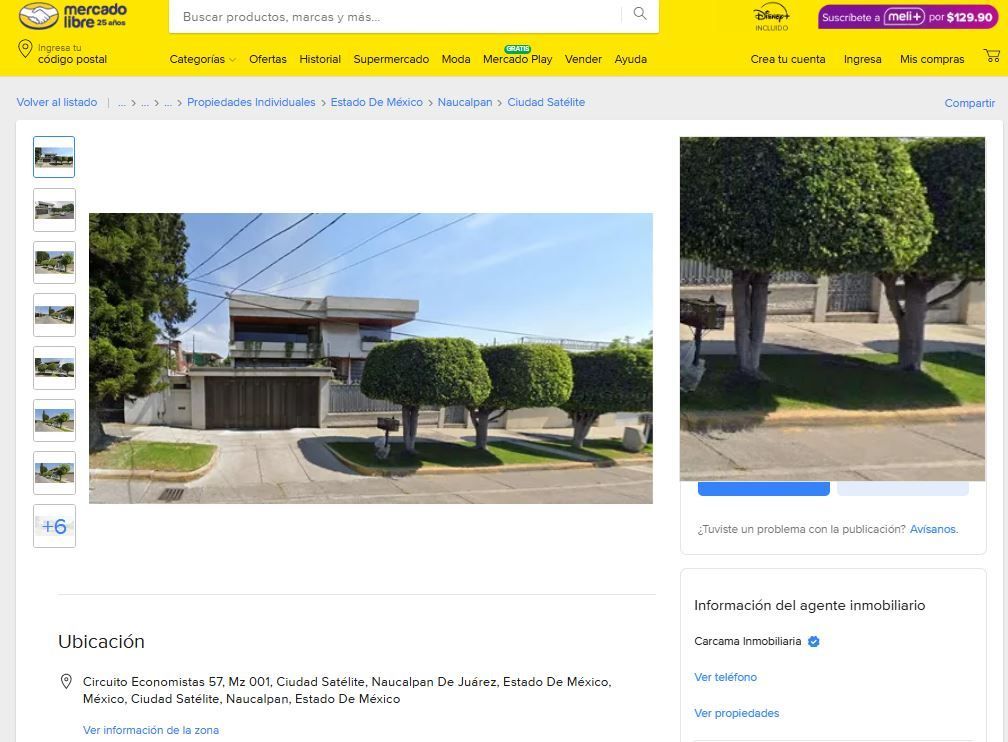Click the Mercado Libre logo
This screenshot has width=1008, height=742.
[73, 16]
